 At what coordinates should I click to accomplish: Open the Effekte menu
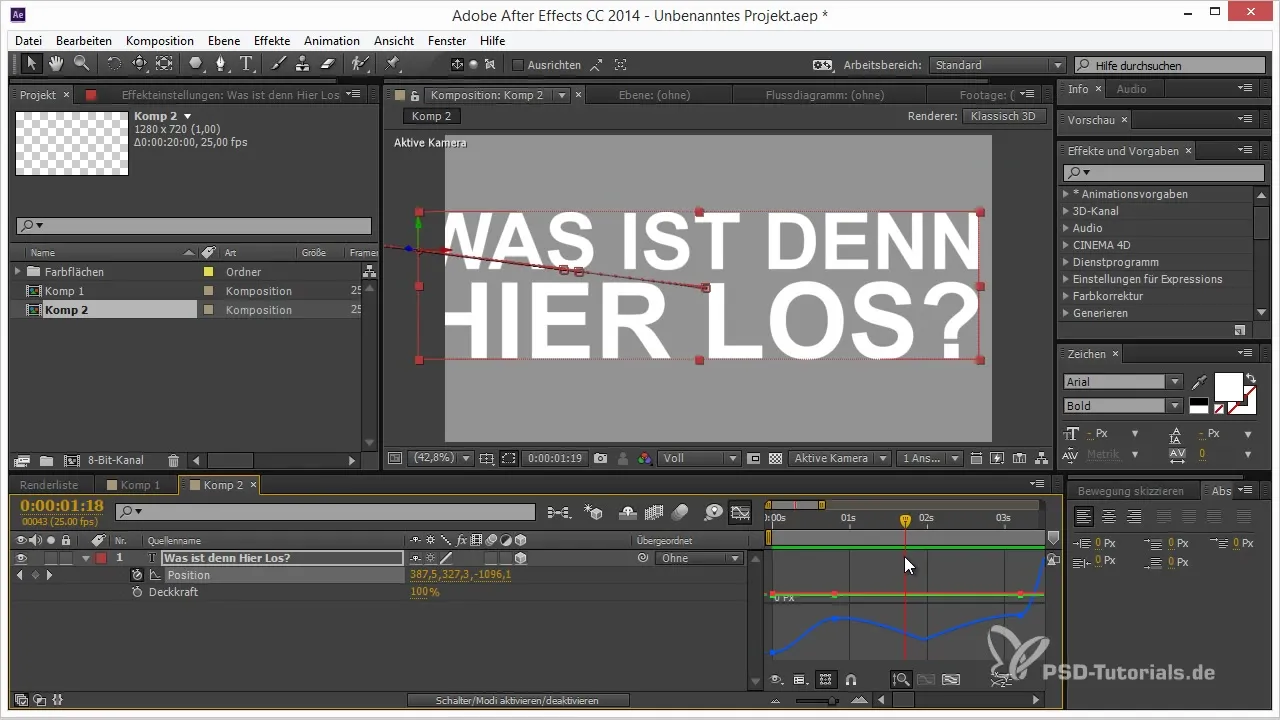tap(272, 41)
